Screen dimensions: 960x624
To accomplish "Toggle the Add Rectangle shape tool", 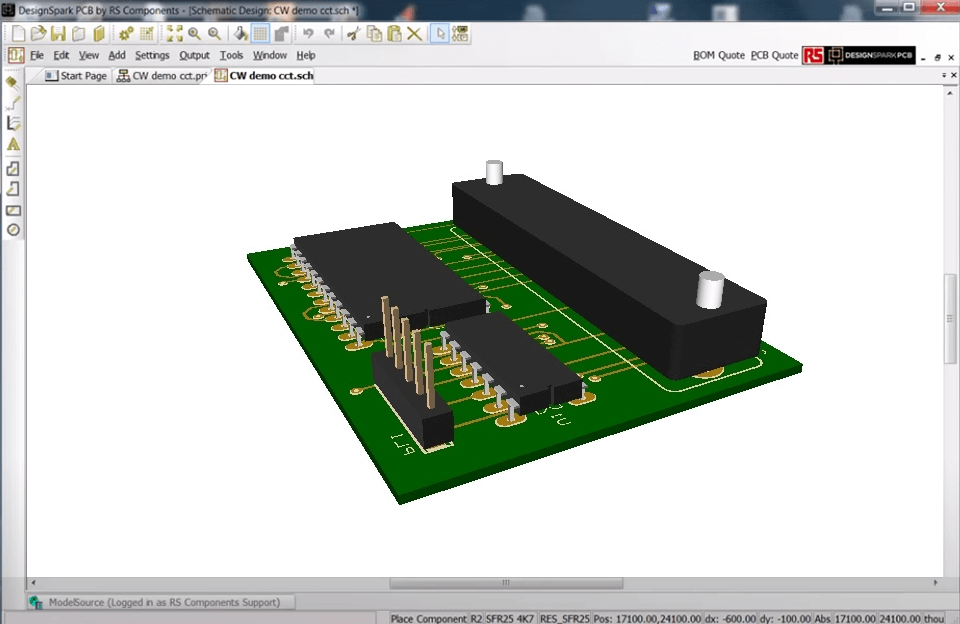I will pyautogui.click(x=13, y=210).
